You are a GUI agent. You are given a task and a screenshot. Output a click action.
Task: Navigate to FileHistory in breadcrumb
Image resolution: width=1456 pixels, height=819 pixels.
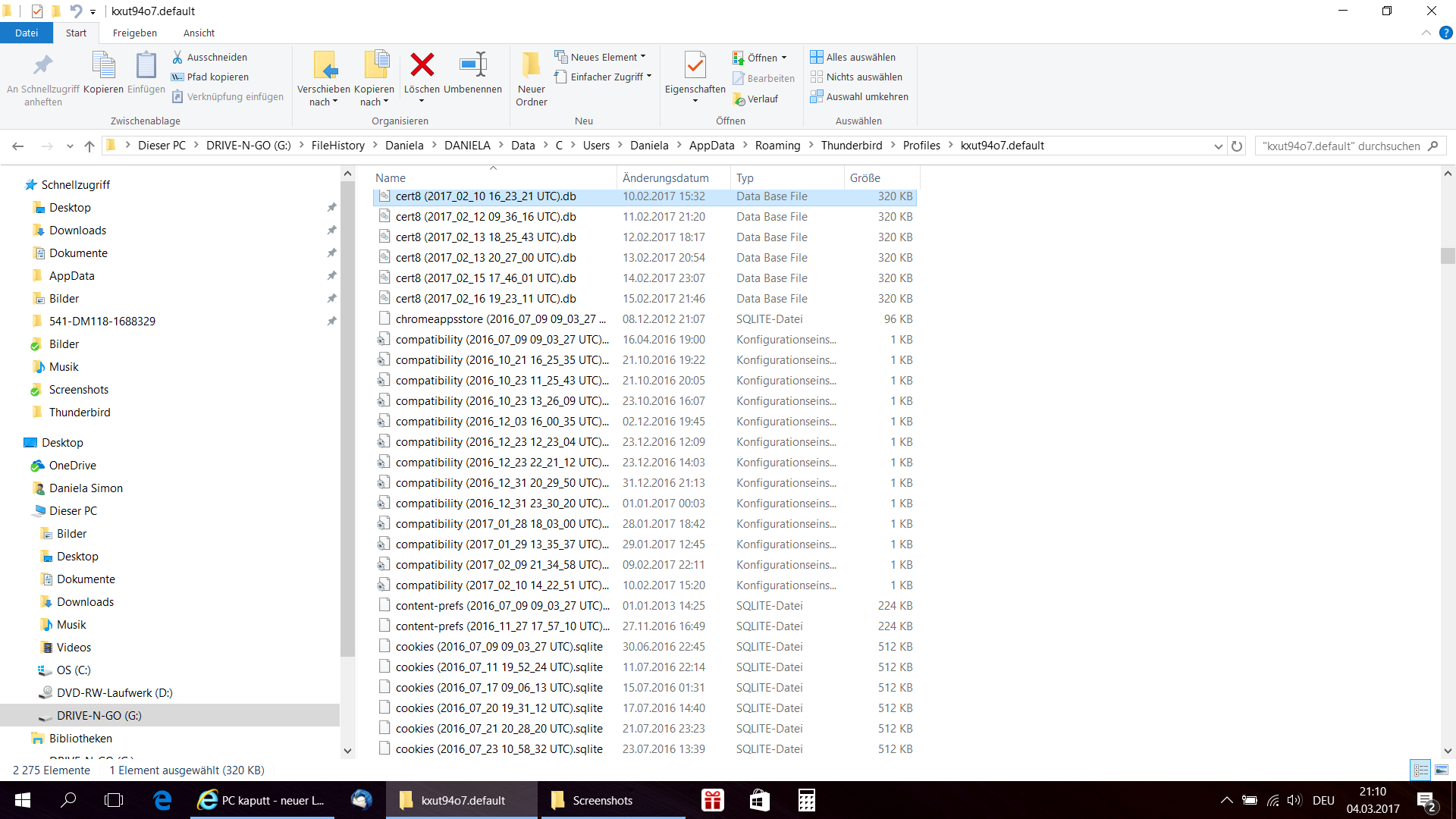tap(338, 146)
